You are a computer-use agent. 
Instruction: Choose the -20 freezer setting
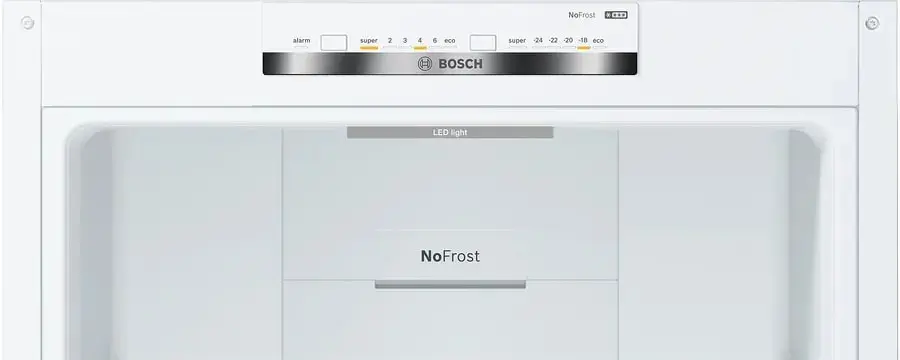click(x=568, y=41)
